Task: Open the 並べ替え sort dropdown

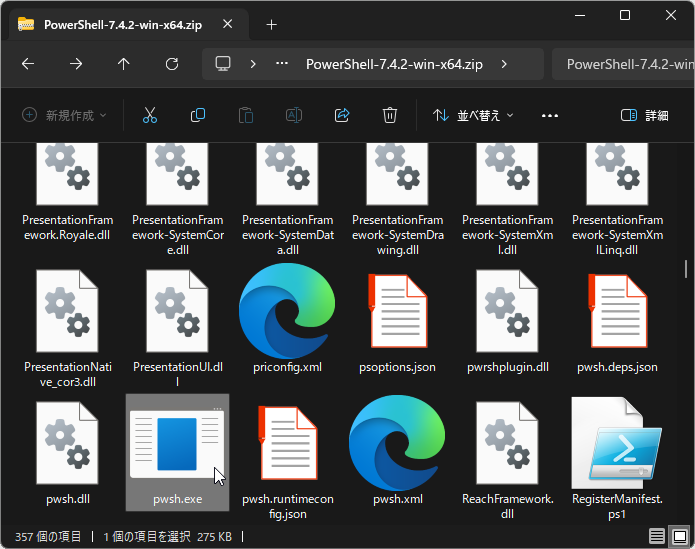Action: tap(473, 115)
